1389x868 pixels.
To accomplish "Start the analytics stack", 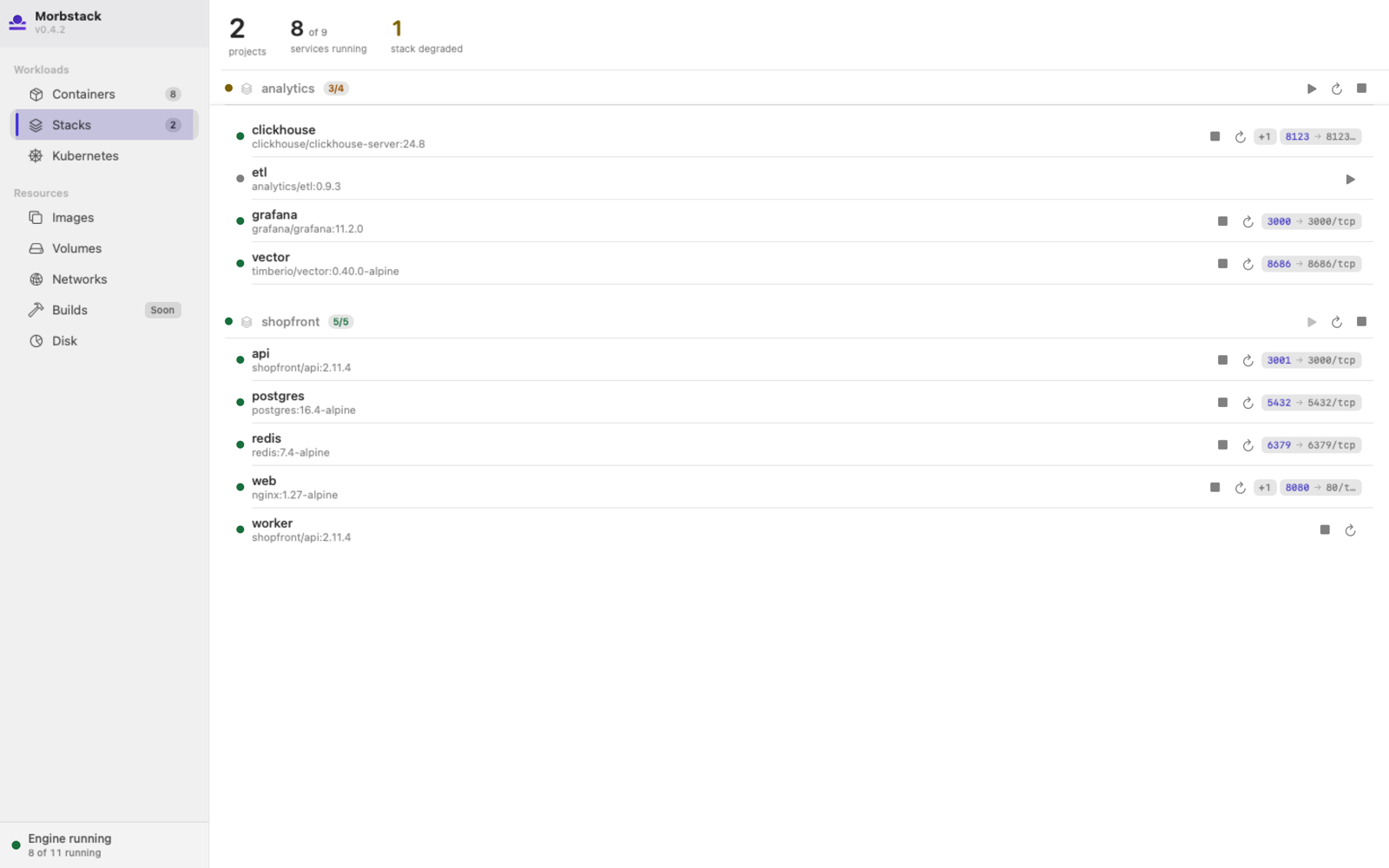I will point(1312,89).
